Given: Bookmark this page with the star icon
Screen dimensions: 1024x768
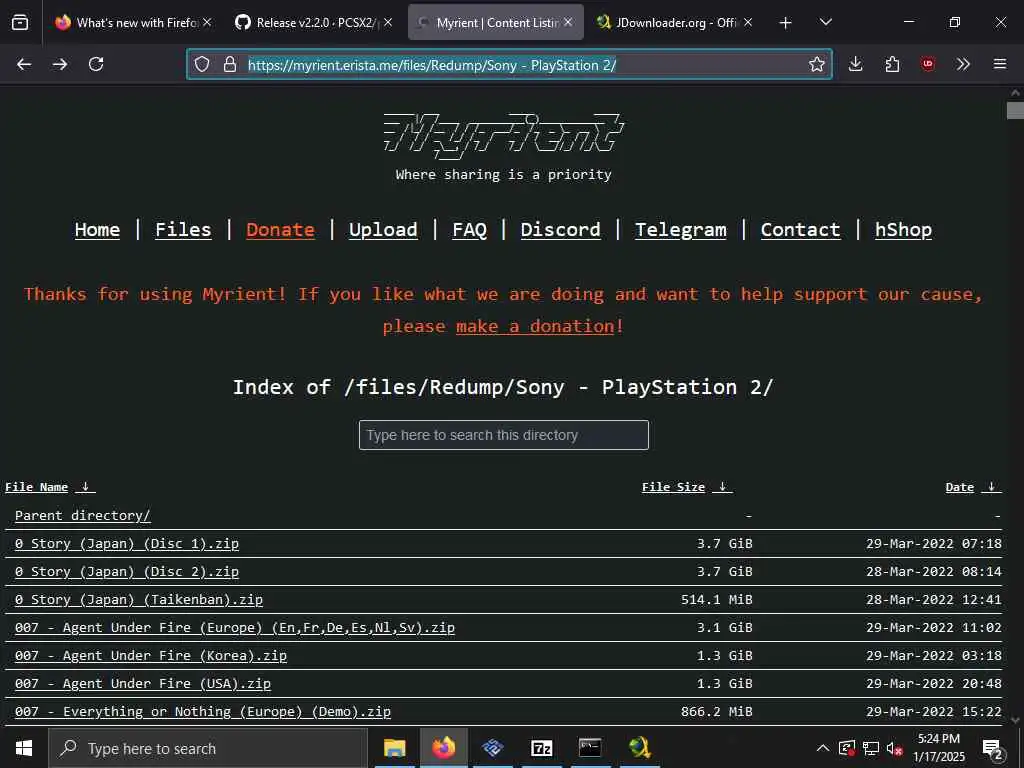Looking at the screenshot, I should click(x=816, y=64).
